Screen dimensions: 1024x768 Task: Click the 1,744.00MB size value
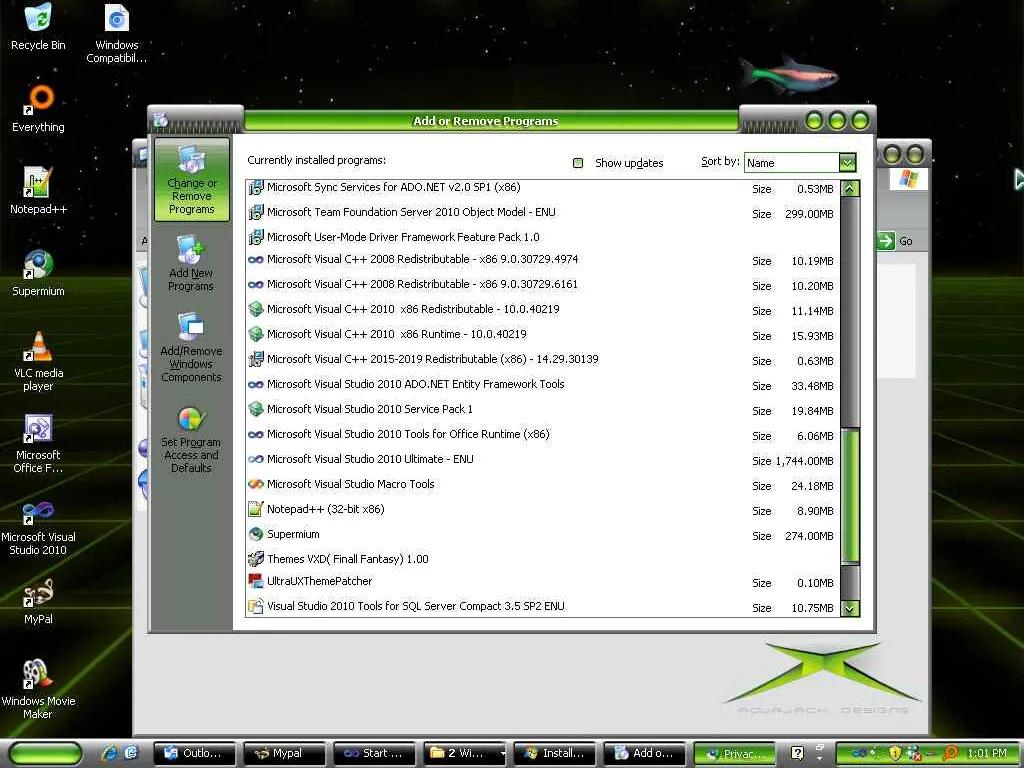804,461
